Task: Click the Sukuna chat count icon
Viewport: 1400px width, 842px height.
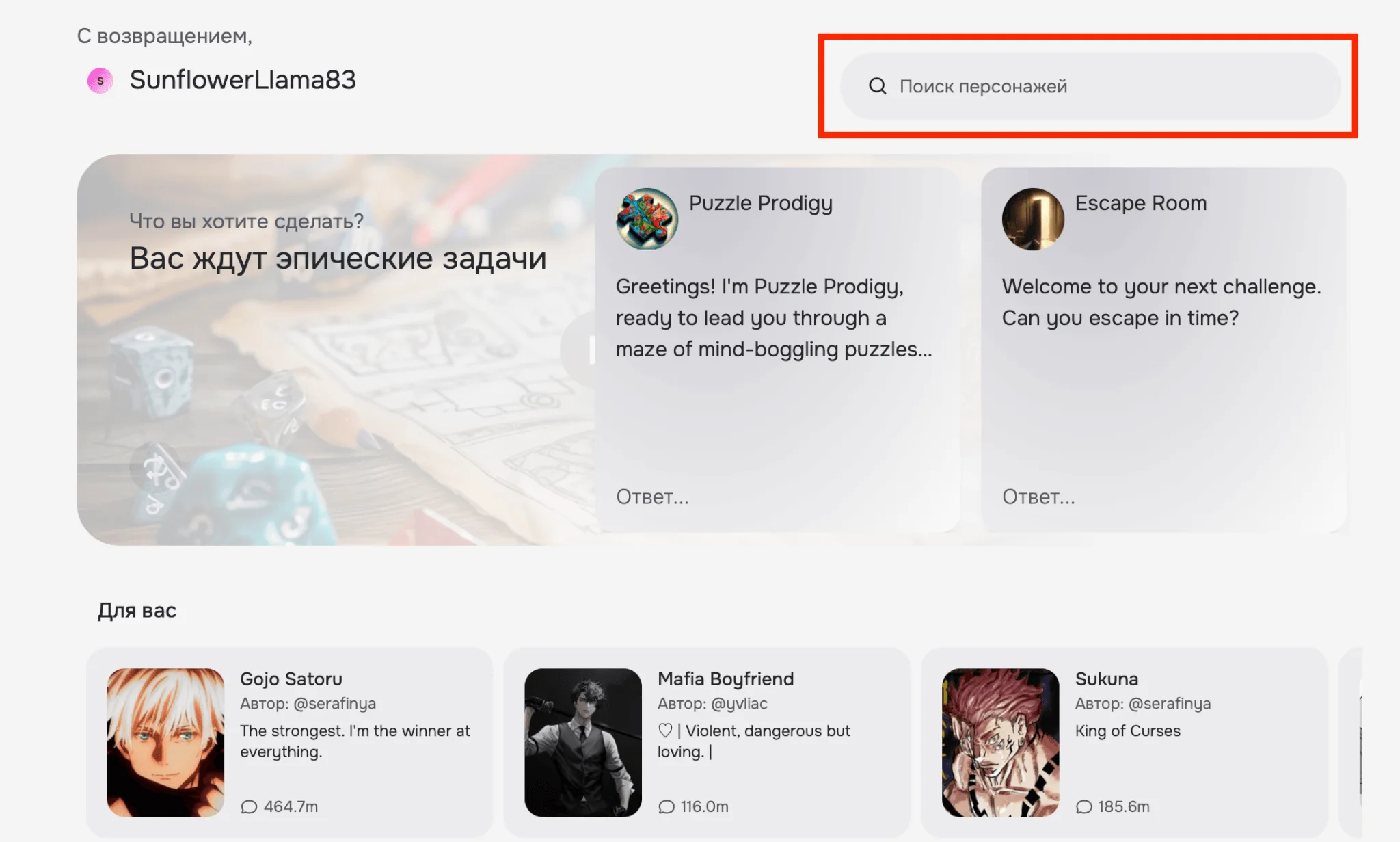Action: (1083, 806)
